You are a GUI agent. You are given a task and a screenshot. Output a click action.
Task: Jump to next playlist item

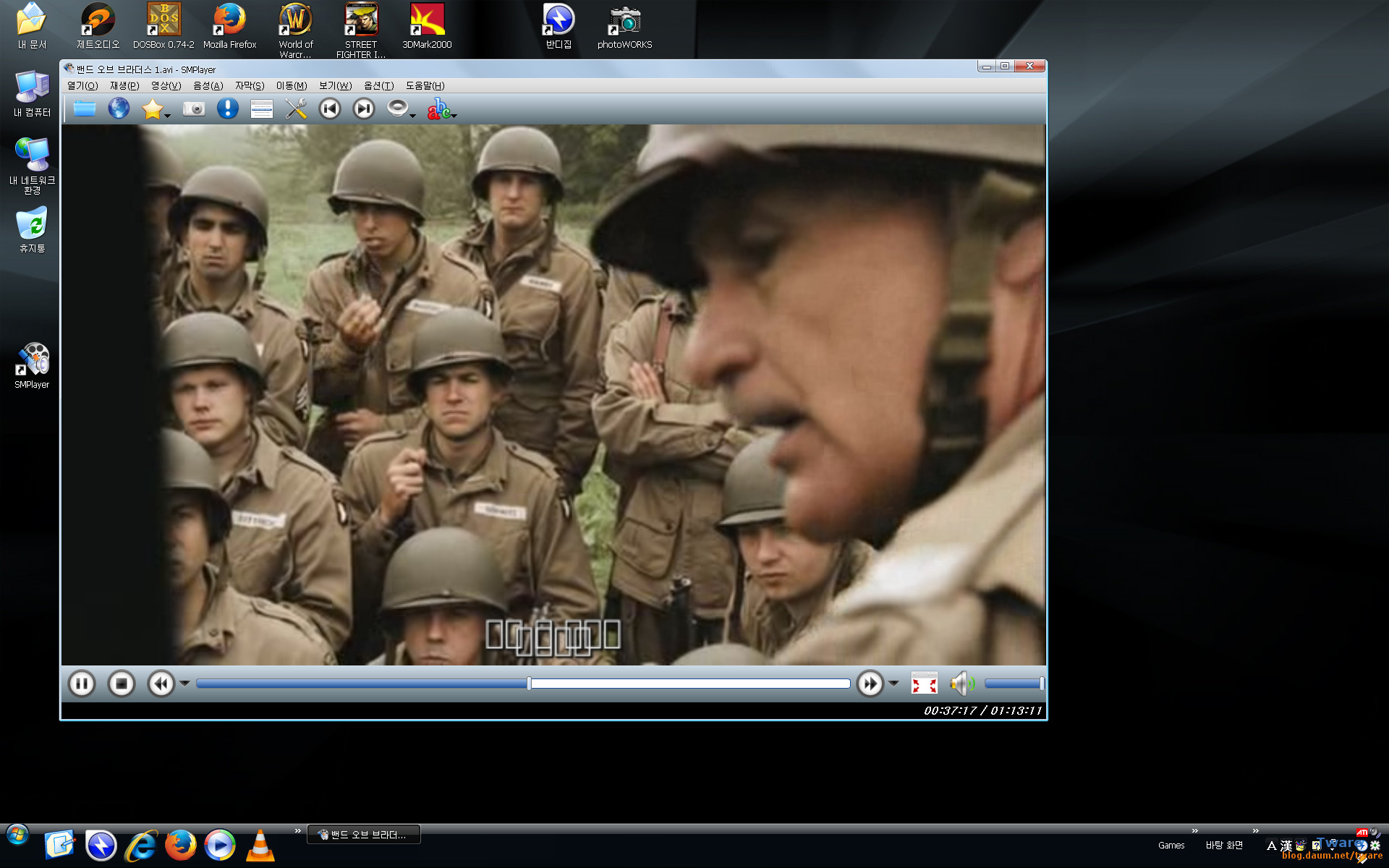click(x=364, y=109)
